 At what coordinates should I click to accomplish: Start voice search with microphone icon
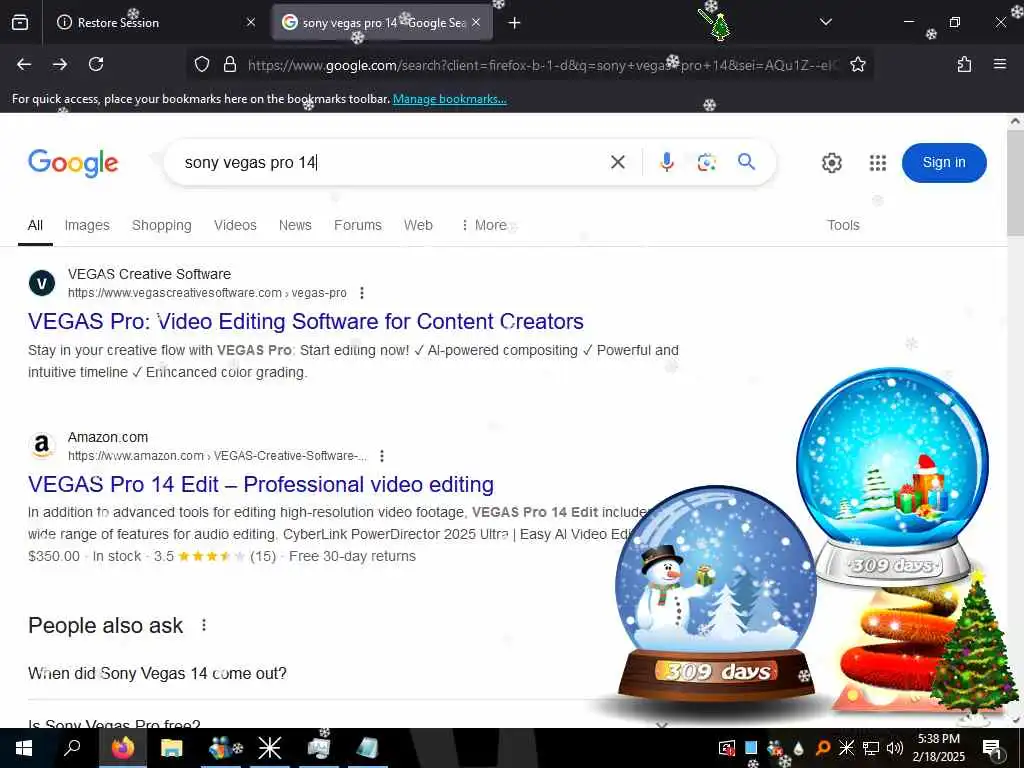coord(666,162)
